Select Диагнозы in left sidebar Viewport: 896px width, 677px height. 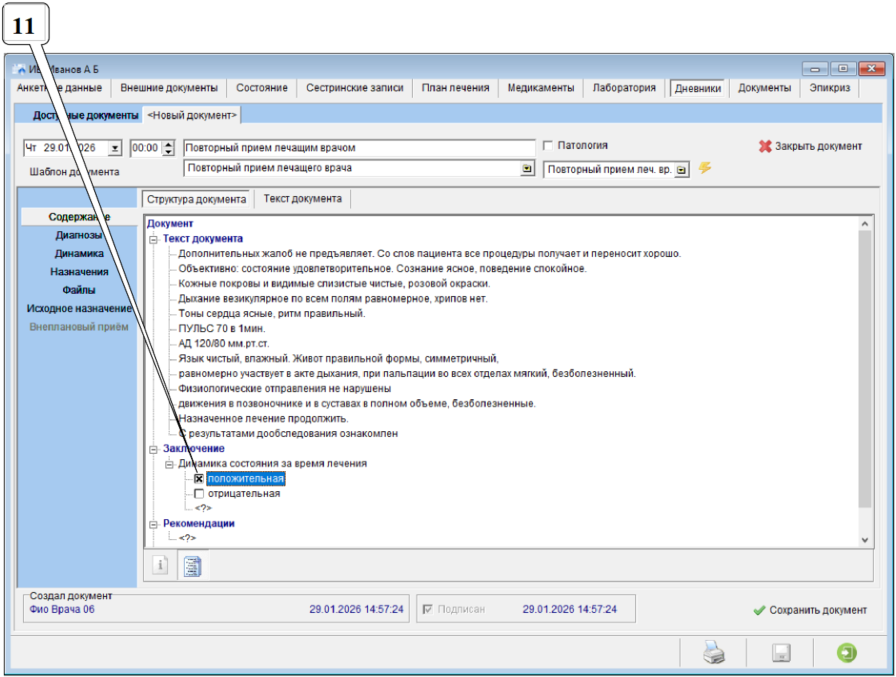pyautogui.click(x=79, y=235)
